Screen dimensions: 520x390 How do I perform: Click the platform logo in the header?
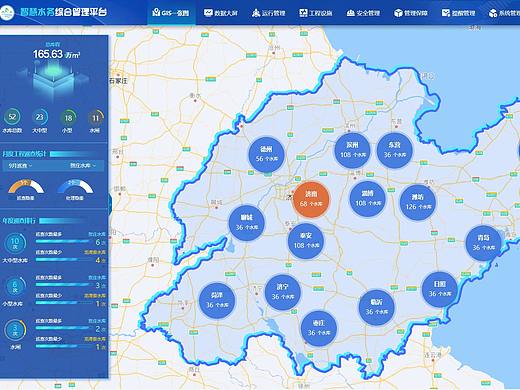[x=7, y=13]
